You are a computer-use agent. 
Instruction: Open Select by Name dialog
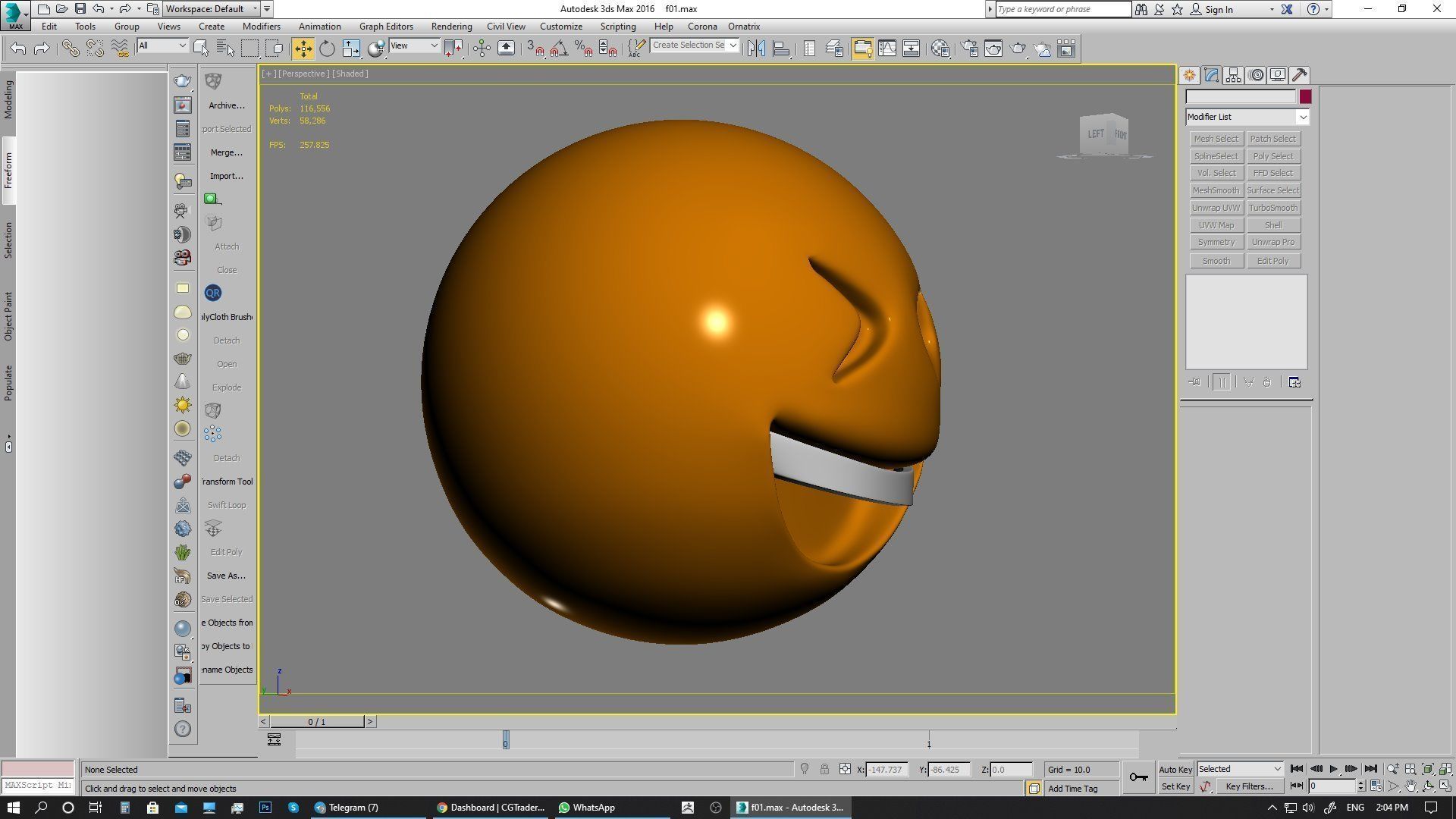[x=225, y=49]
